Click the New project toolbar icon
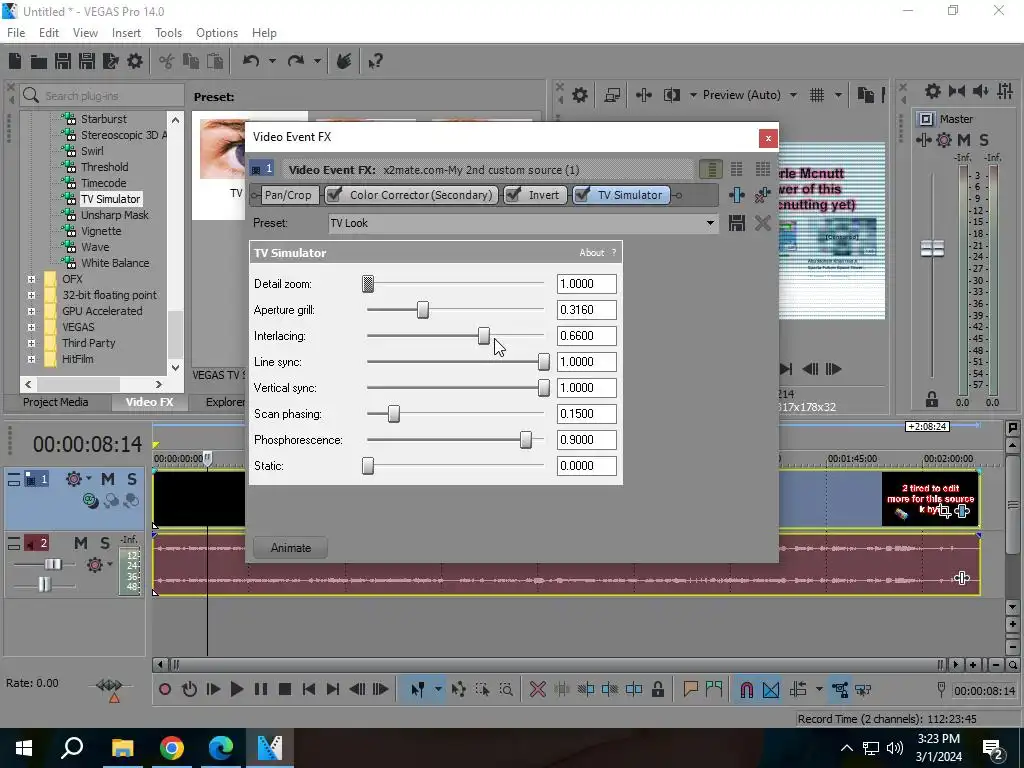This screenshot has width=1024, height=768. [14, 61]
